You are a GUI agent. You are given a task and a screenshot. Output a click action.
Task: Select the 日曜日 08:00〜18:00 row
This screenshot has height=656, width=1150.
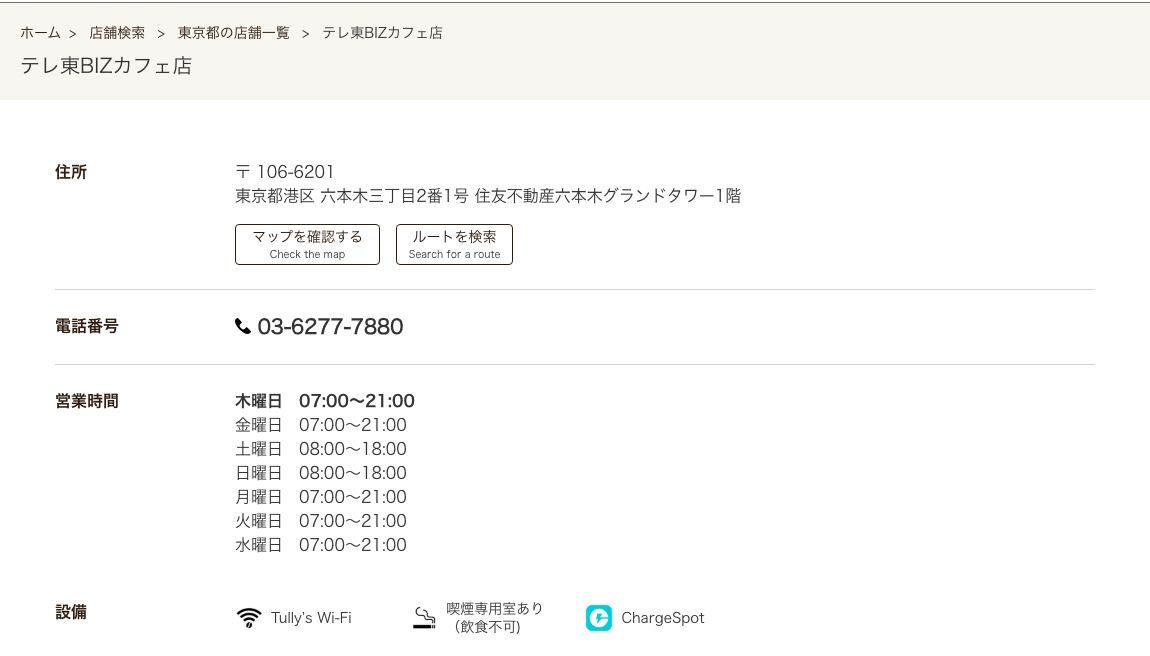tap(321, 473)
